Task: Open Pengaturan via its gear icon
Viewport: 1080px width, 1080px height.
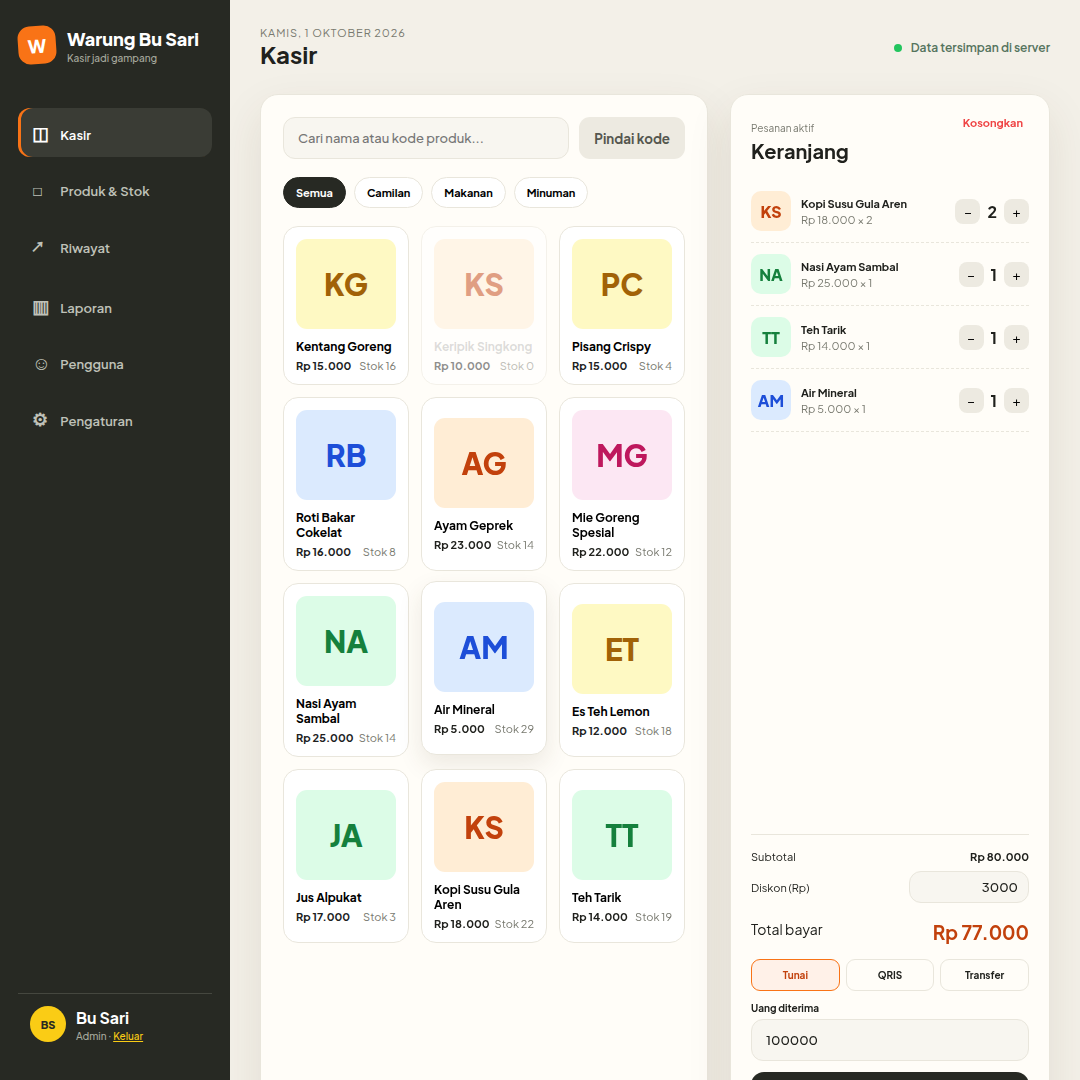Action: point(40,419)
